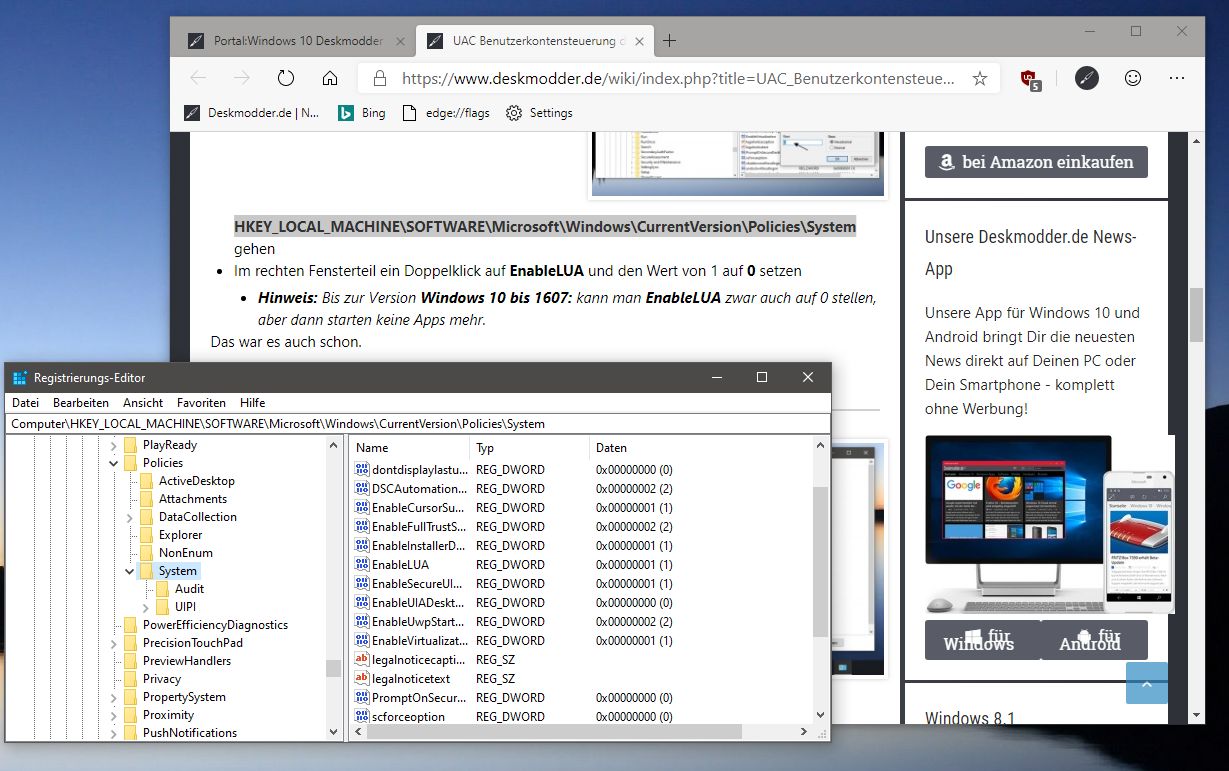
Task: Click the icon of PromptOnSecur... value
Action: pos(362,698)
